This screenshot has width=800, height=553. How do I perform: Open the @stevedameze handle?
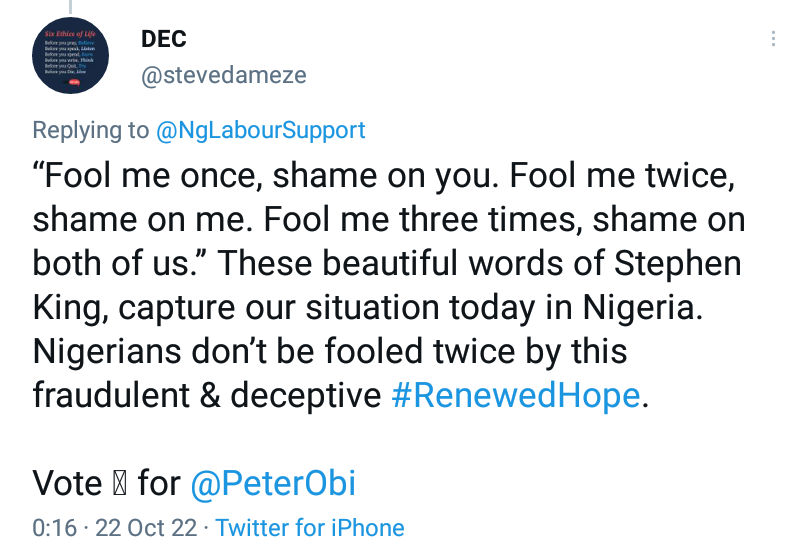tap(224, 75)
